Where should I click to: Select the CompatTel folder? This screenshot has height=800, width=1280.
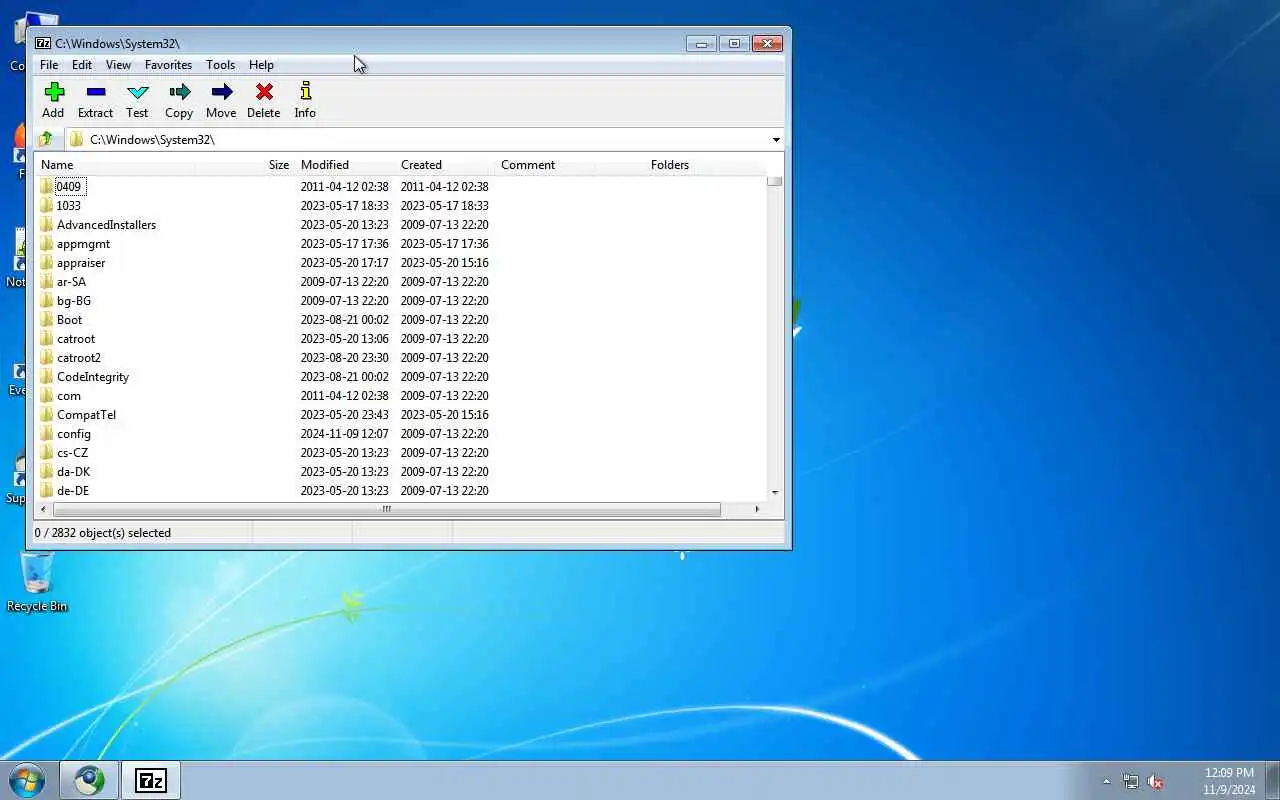click(86, 414)
